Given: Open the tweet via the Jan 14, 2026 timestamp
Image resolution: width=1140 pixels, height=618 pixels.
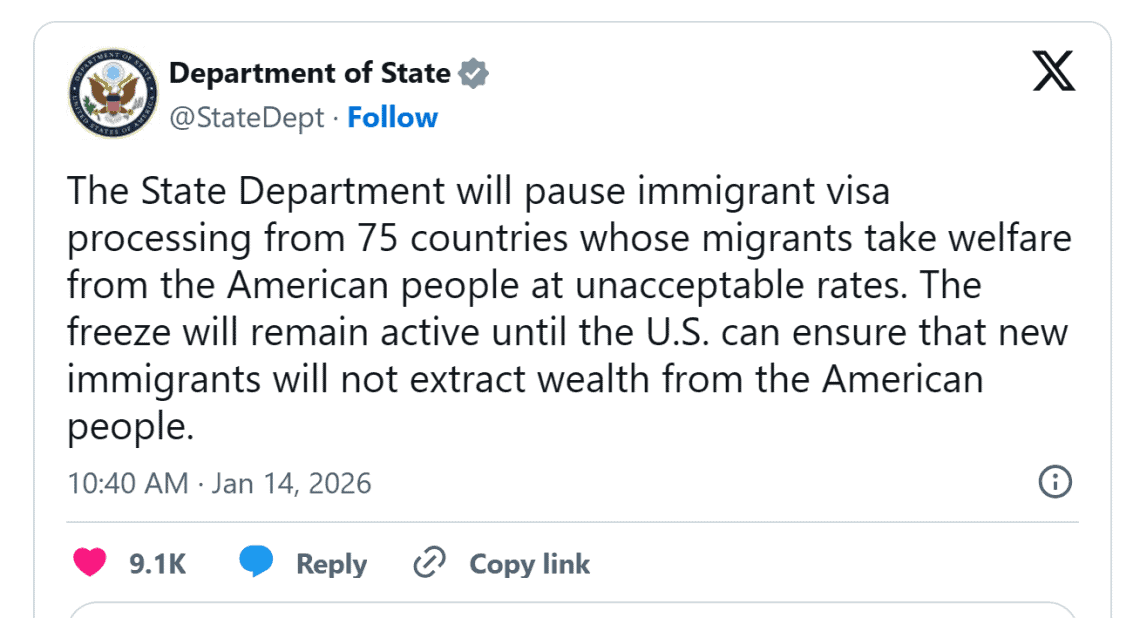Looking at the screenshot, I should pos(290,483).
